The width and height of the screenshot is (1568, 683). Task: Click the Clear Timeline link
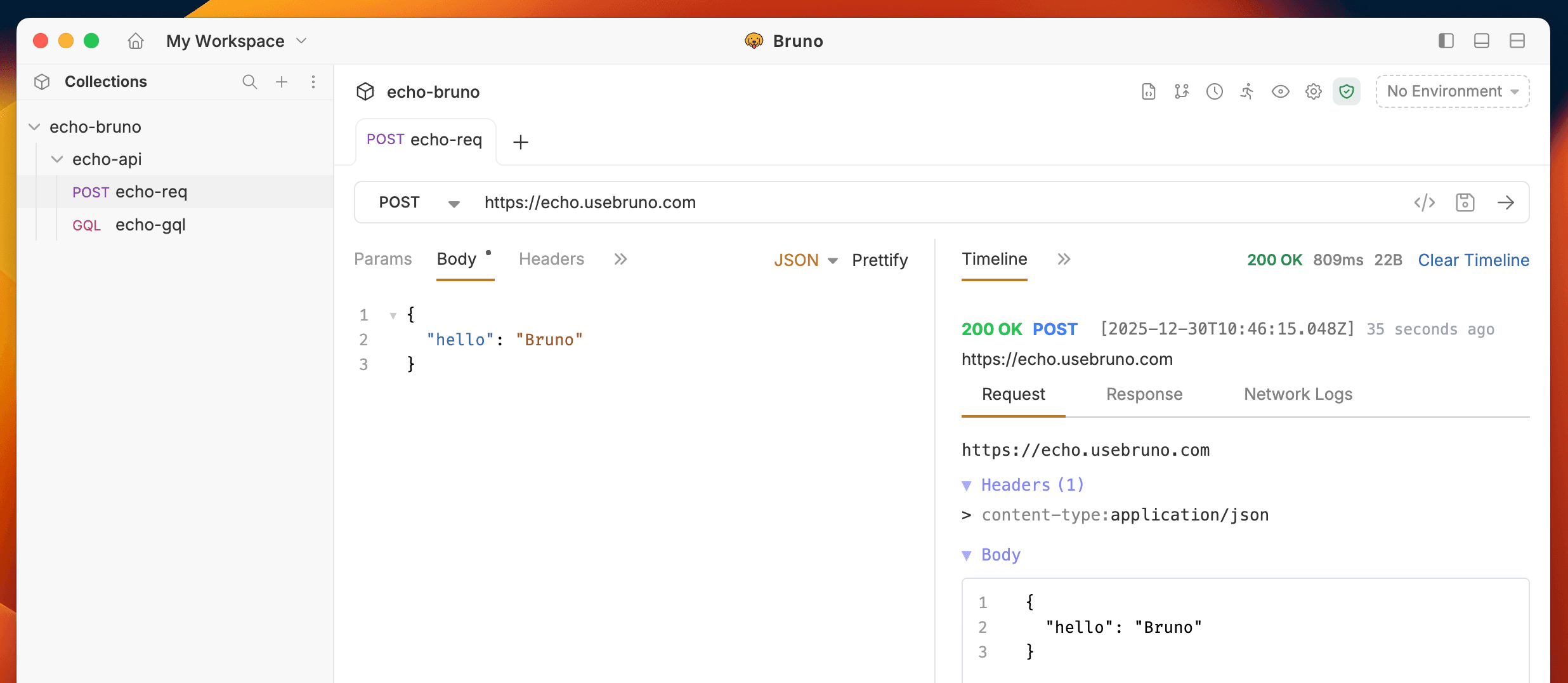[x=1473, y=260]
